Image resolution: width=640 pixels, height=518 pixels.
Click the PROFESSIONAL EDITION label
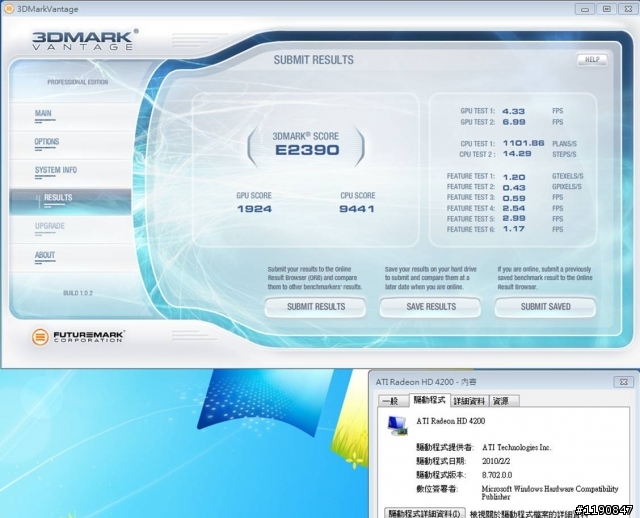click(x=78, y=82)
